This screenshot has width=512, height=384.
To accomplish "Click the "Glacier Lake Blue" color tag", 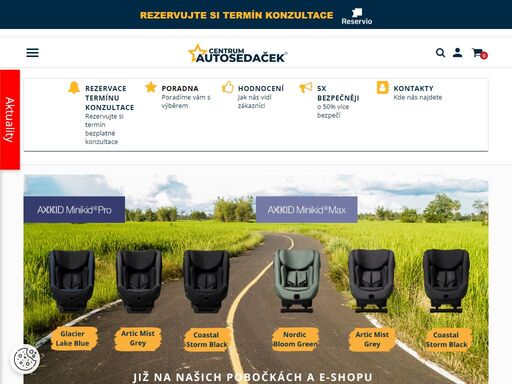I will coord(73,338).
